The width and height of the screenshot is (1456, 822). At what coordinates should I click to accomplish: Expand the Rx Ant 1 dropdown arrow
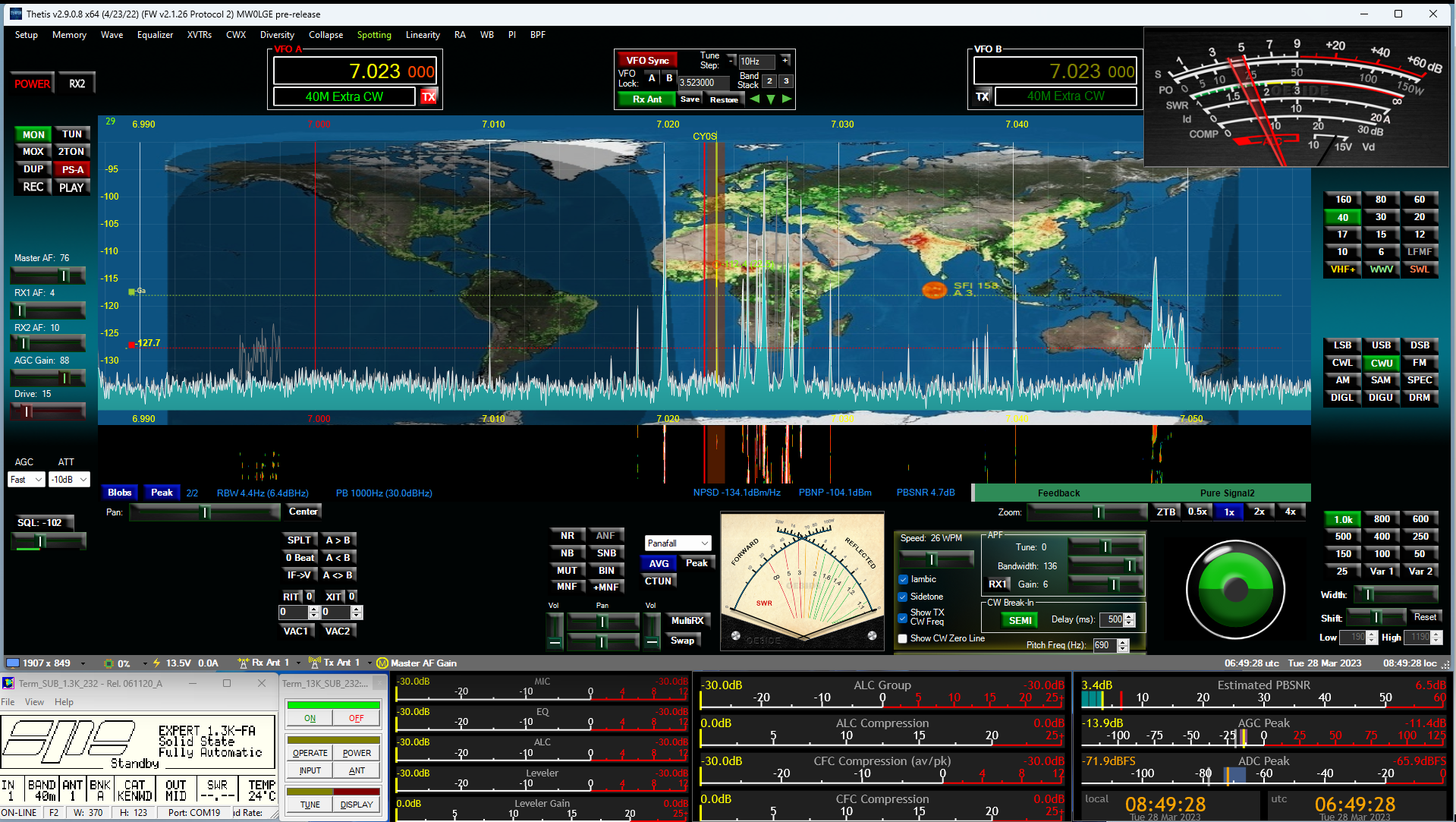click(298, 663)
